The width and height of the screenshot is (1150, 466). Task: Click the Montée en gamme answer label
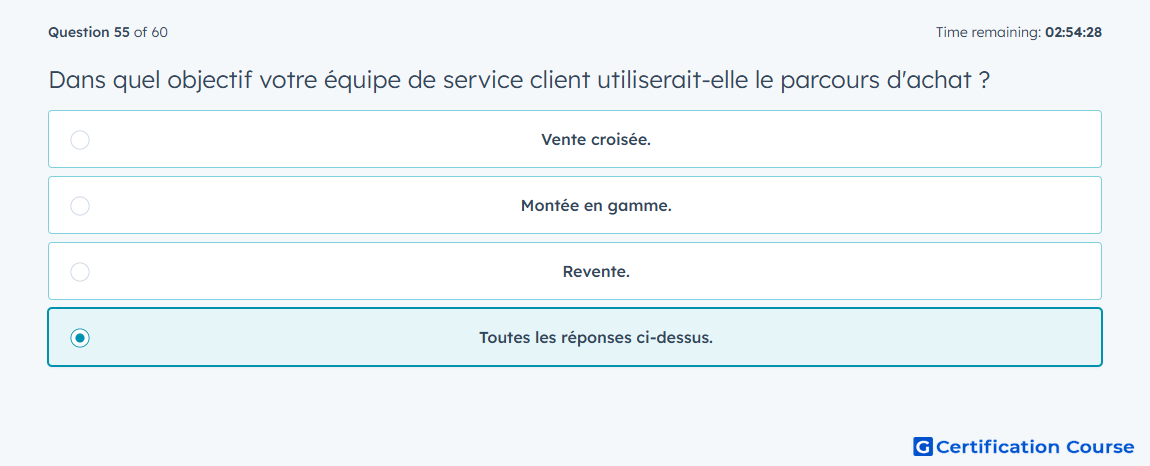tap(596, 206)
